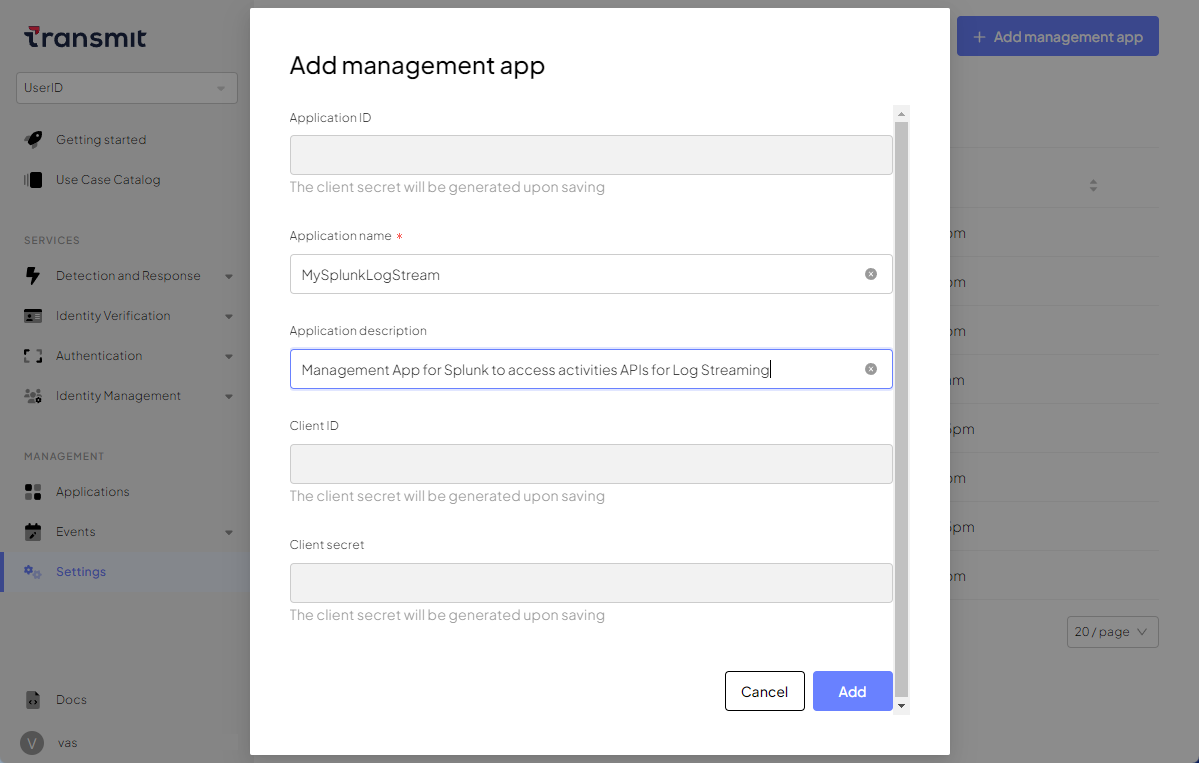Focus the Application name input field
Viewport: 1199px width, 763px height.
pyautogui.click(x=575, y=274)
